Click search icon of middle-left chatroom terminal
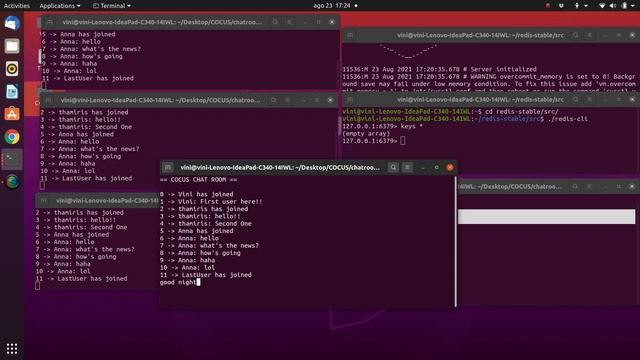640x360 pixels. (273, 100)
